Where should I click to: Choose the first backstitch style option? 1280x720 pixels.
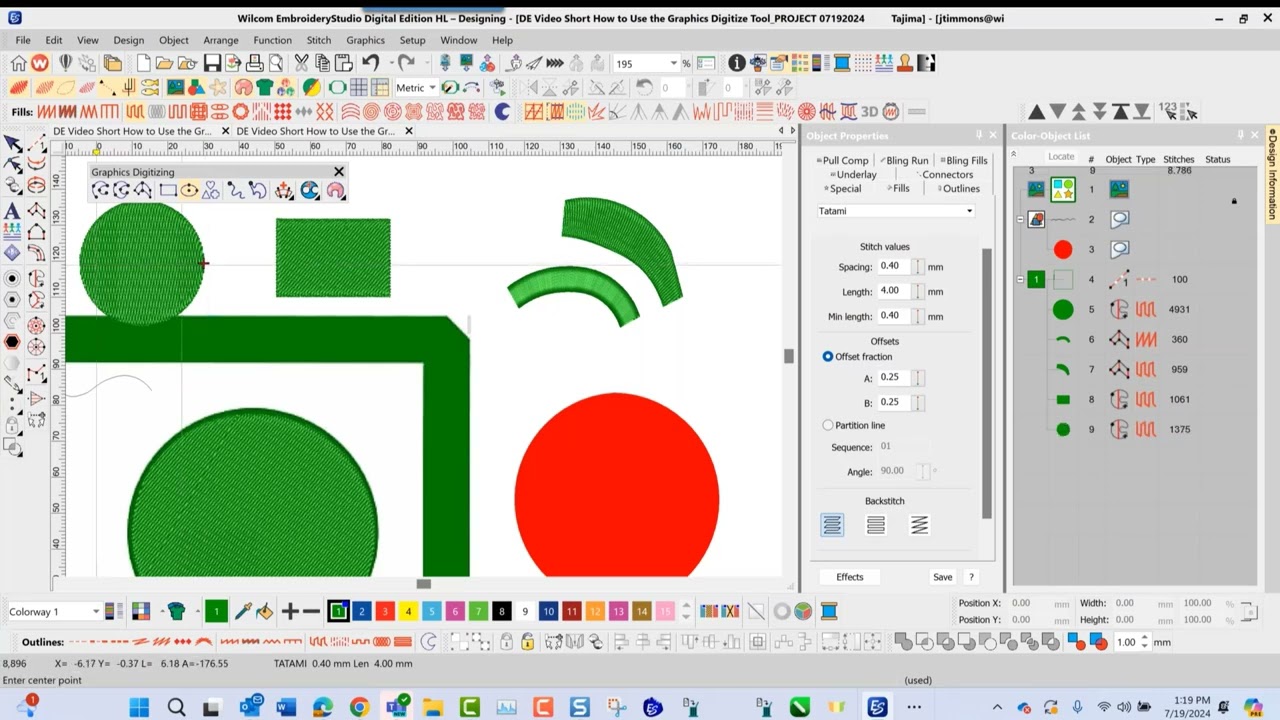(832, 525)
